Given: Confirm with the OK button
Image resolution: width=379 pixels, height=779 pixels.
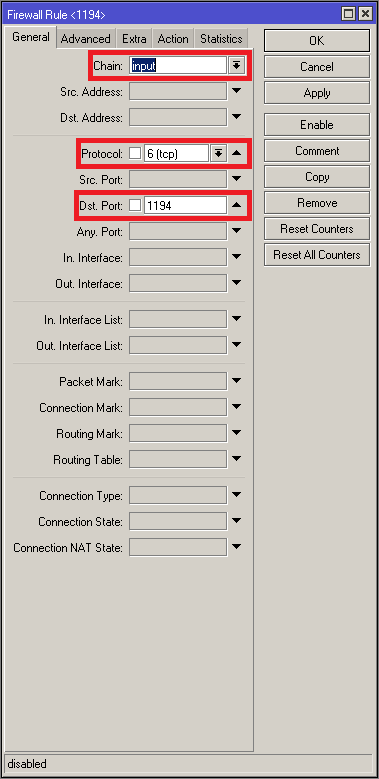Looking at the screenshot, I should click(317, 41).
